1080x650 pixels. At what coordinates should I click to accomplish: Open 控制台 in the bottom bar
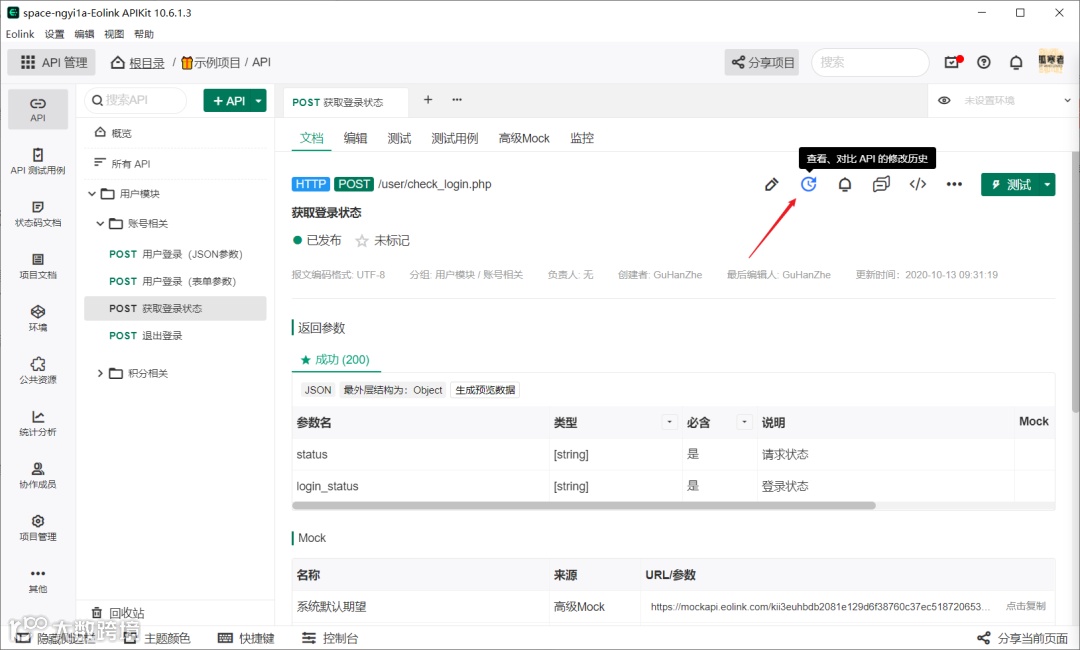point(331,638)
